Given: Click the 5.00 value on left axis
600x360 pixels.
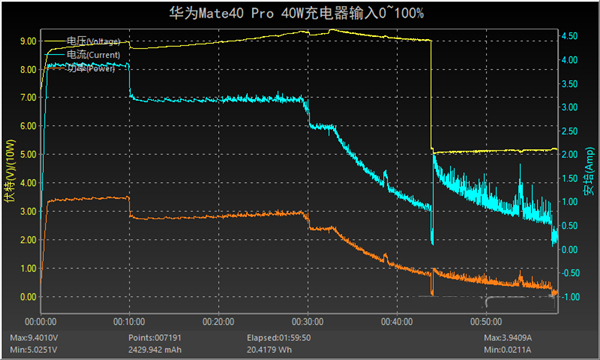Looking at the screenshot, I should click(x=28, y=155).
